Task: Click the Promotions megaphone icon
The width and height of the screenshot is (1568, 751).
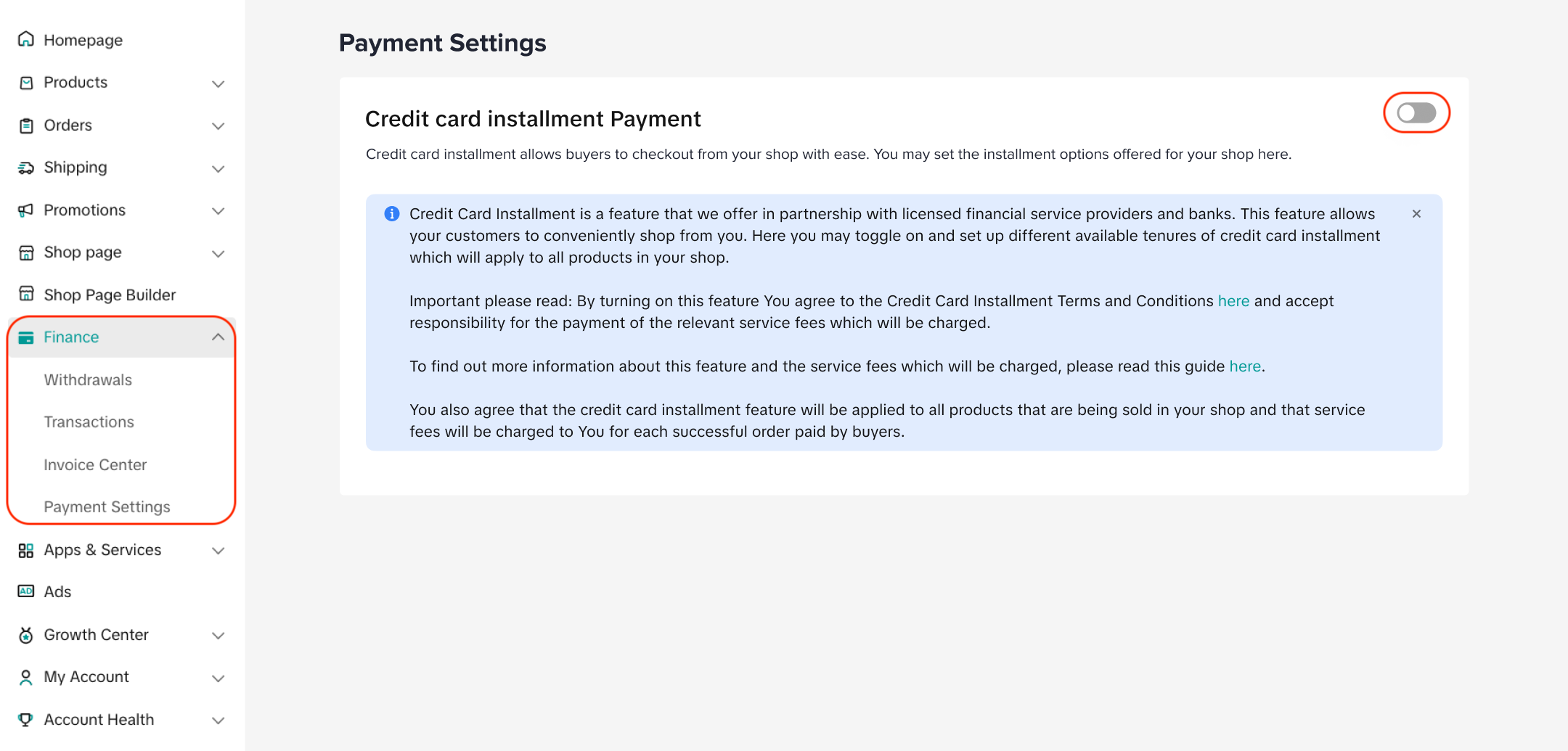Action: click(26, 210)
